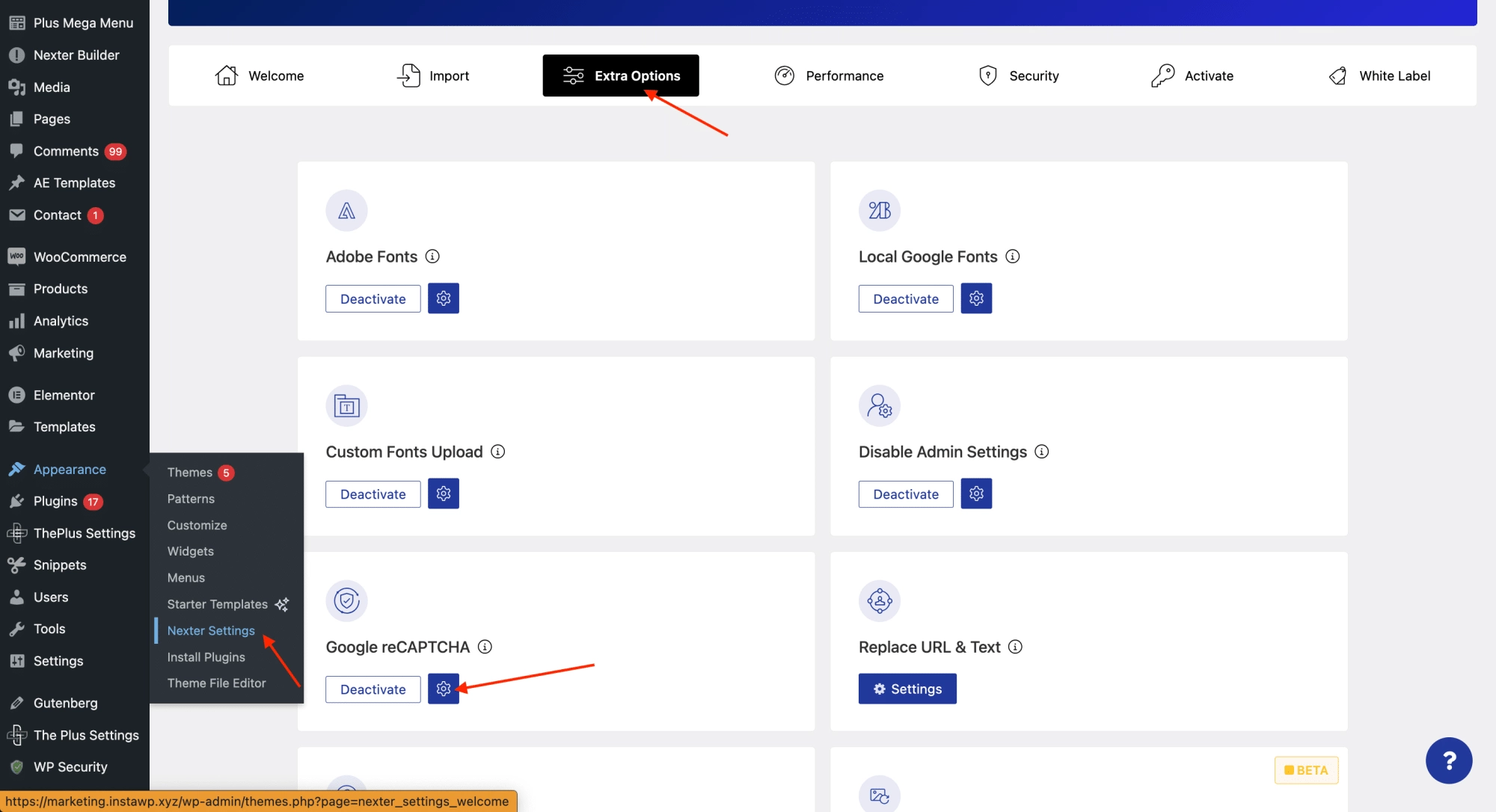1496x812 pixels.
Task: Open Custom Fonts Upload settings gear
Action: (444, 493)
